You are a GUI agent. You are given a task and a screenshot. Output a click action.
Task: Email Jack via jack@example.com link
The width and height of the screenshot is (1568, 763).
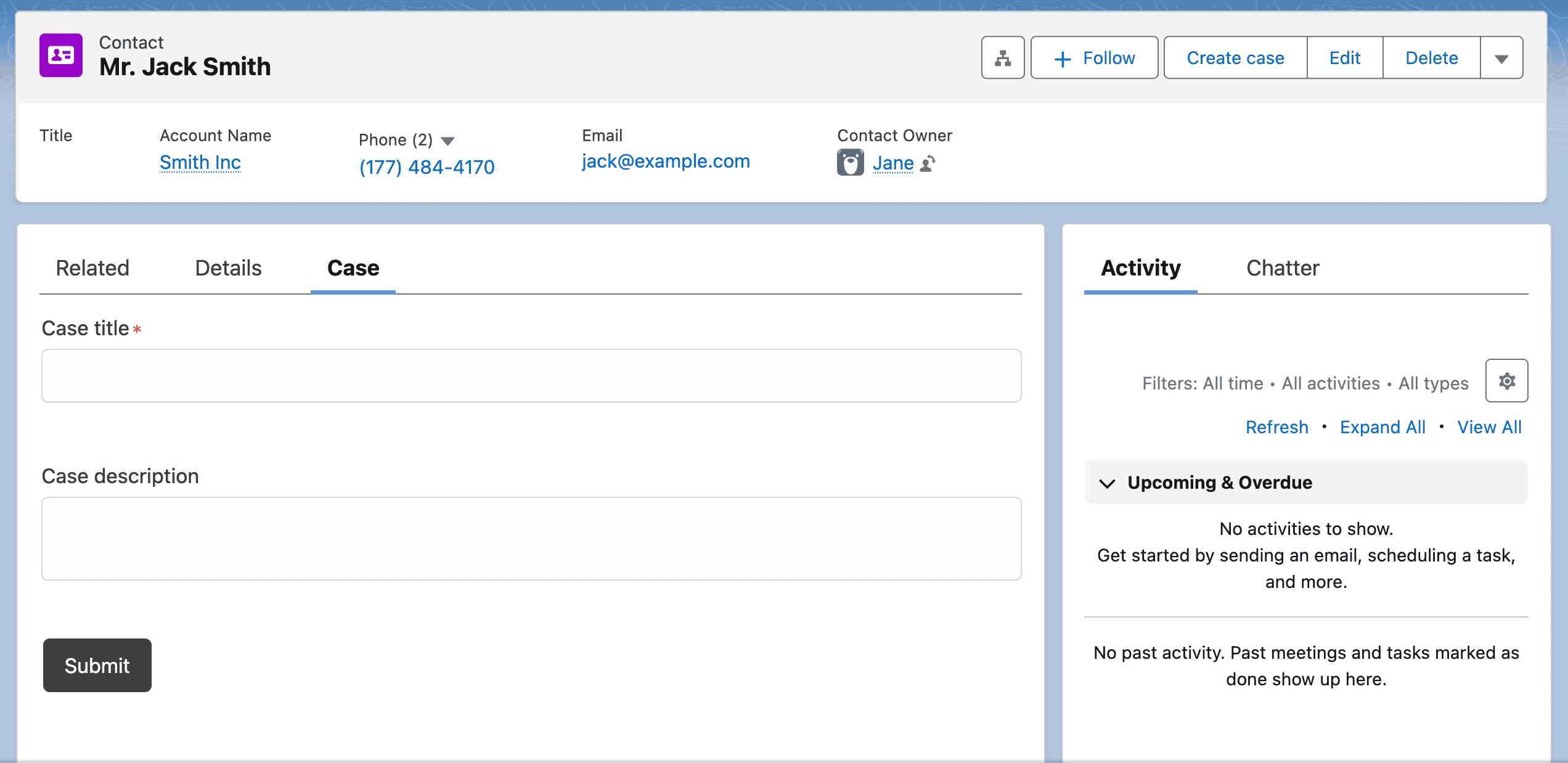pyautogui.click(x=666, y=161)
